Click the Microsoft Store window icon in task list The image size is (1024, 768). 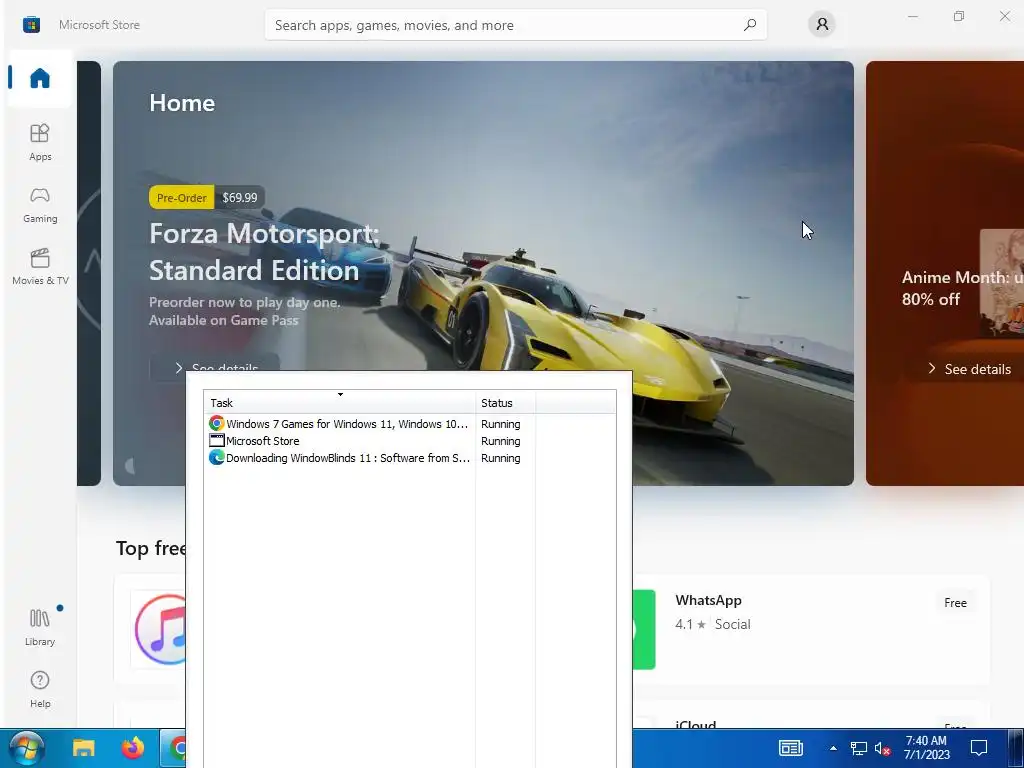tap(216, 440)
